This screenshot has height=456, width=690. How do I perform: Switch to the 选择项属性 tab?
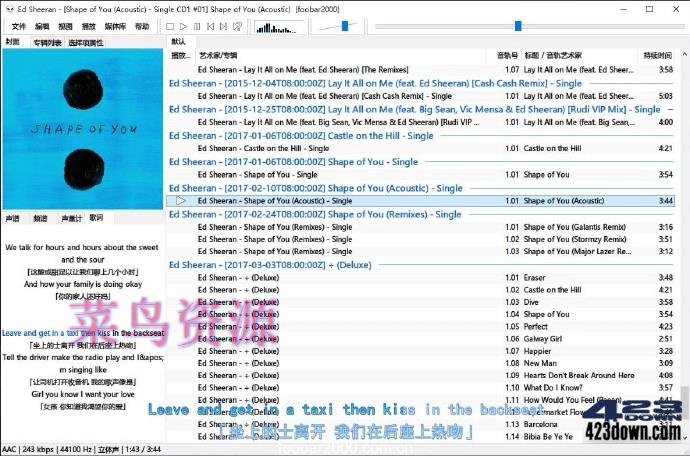tap(86, 43)
